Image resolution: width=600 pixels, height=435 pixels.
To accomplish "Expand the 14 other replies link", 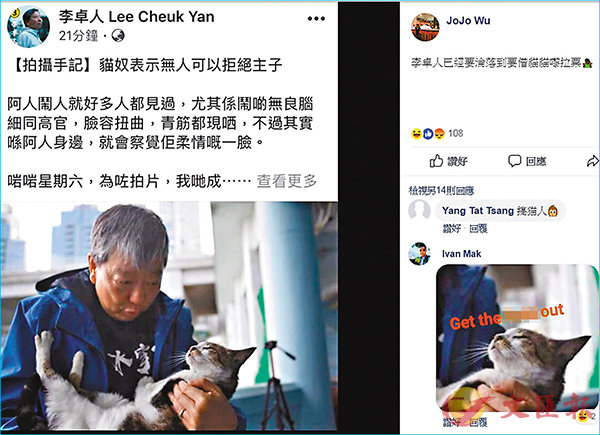I will pyautogui.click(x=441, y=190).
